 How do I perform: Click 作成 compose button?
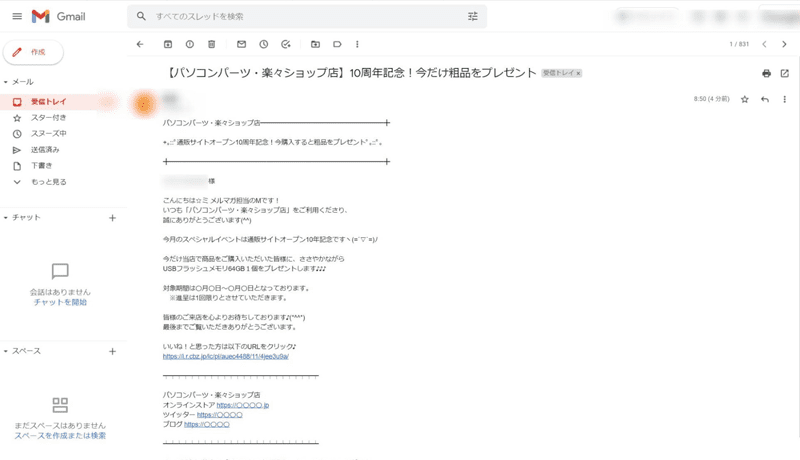[33, 52]
